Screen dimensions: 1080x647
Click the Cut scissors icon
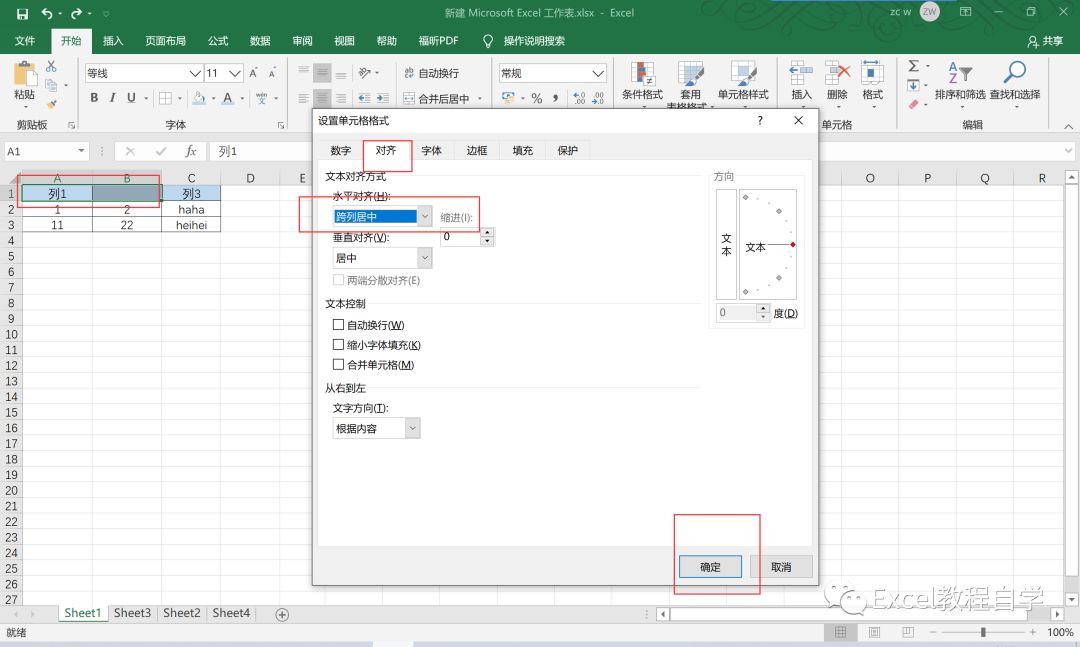pyautogui.click(x=51, y=66)
